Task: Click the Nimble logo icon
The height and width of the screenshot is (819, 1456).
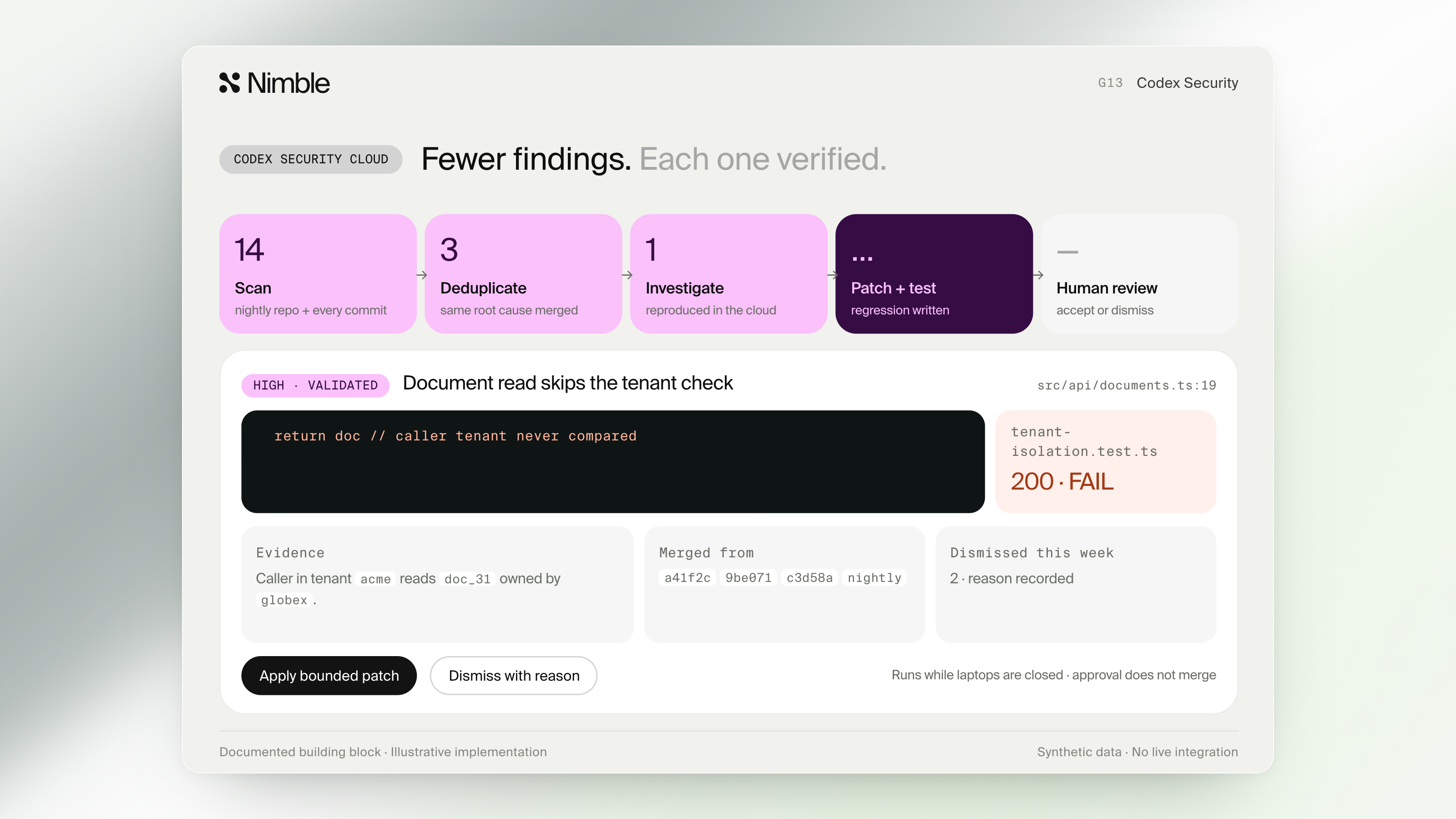Action: click(229, 82)
